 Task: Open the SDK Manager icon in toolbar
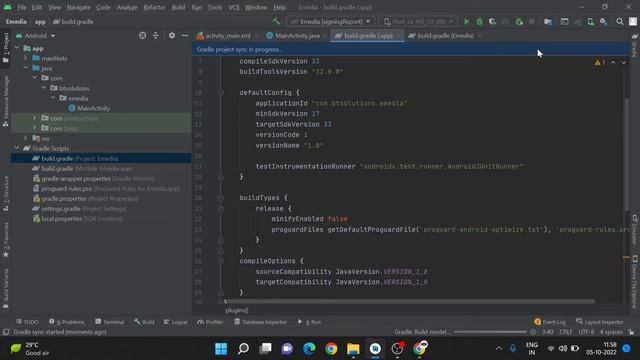point(603,22)
